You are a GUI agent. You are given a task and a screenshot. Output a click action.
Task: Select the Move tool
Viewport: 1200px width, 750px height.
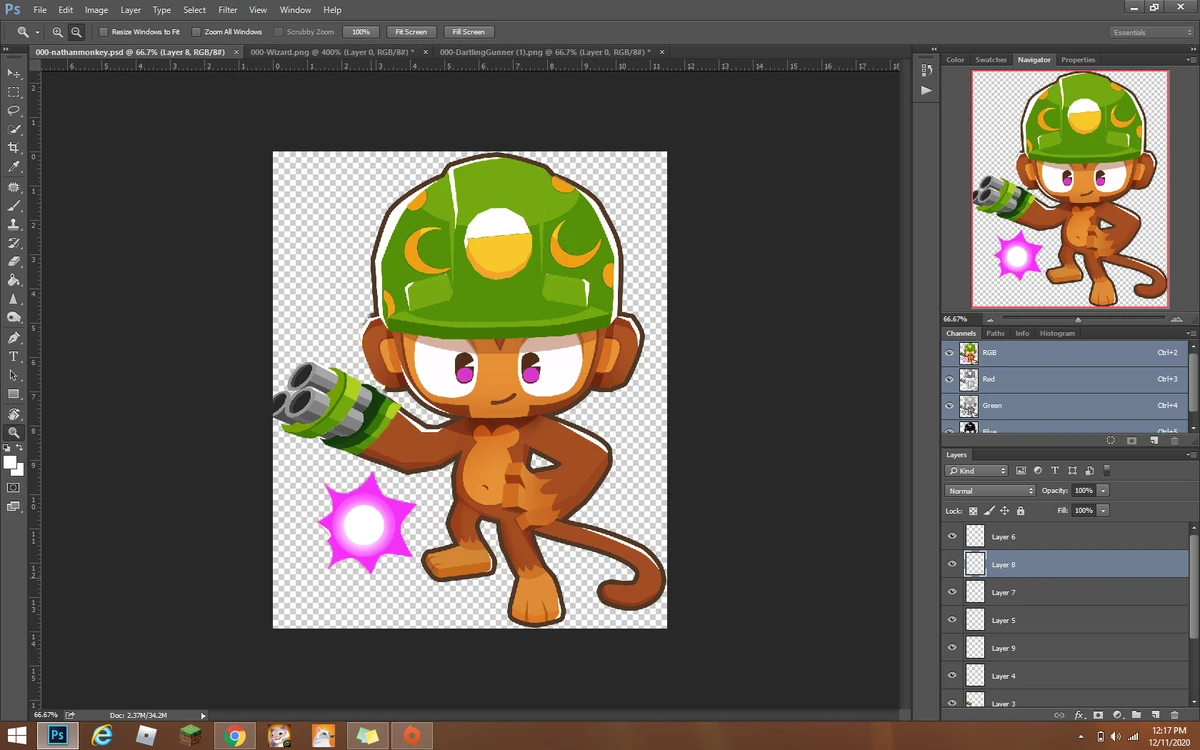pyautogui.click(x=14, y=73)
